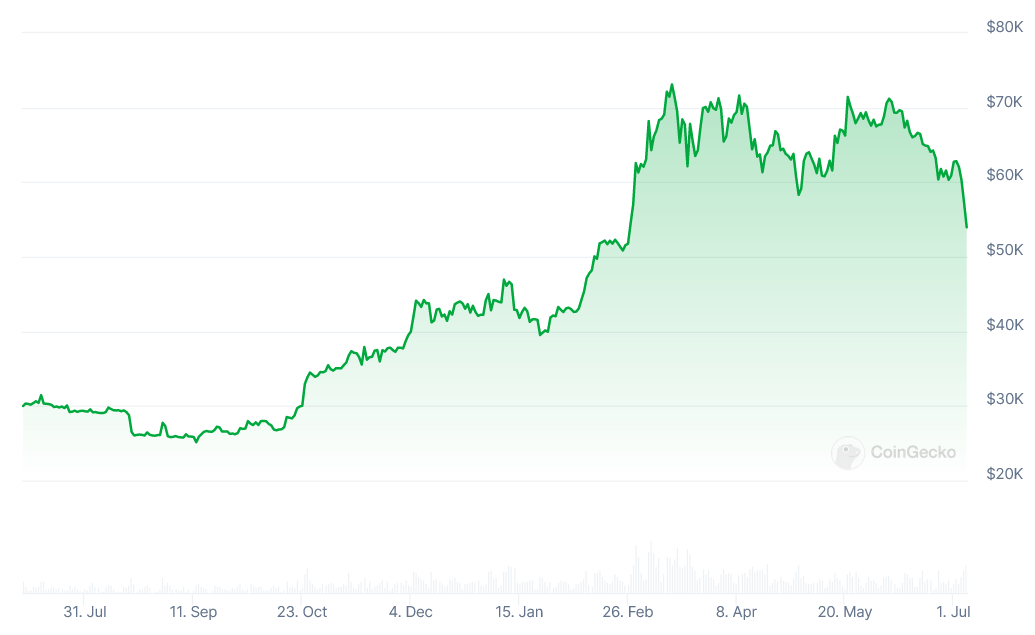Image resolution: width=1035 pixels, height=635 pixels.
Task: Click the $20K price axis label
Action: [x=1004, y=474]
